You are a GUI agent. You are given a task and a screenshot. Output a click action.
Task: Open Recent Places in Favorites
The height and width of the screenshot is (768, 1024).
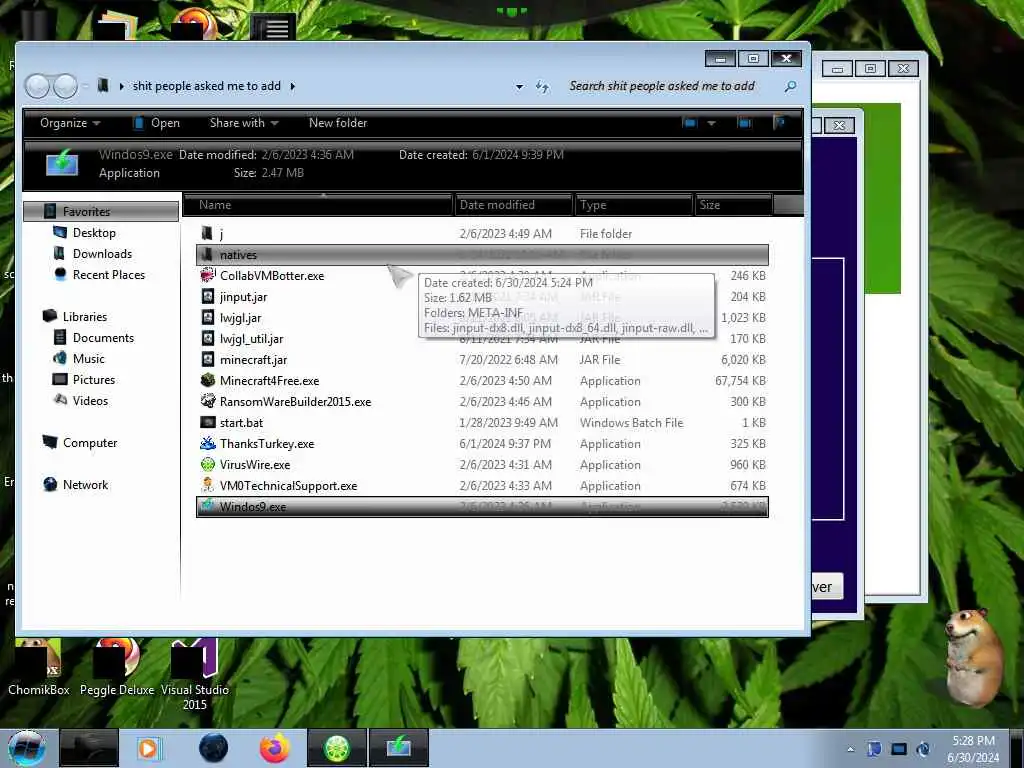pos(108,274)
